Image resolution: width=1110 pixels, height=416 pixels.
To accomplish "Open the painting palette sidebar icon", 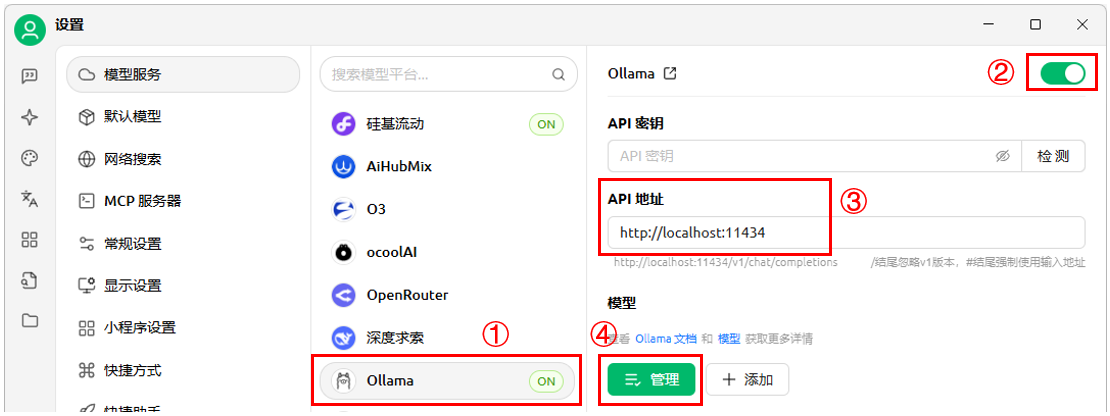I will coord(30,158).
